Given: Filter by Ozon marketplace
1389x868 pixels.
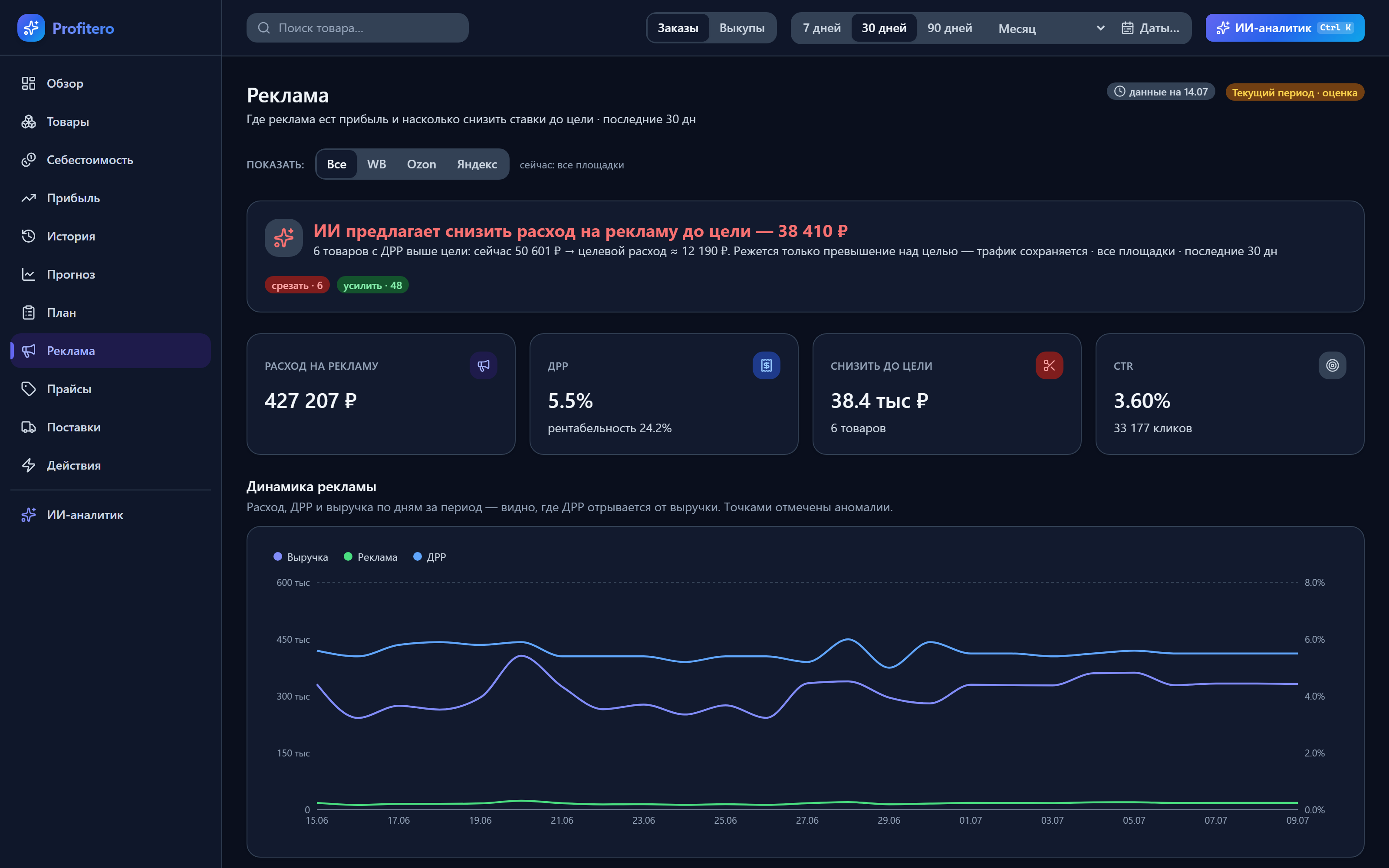Looking at the screenshot, I should coord(421,164).
